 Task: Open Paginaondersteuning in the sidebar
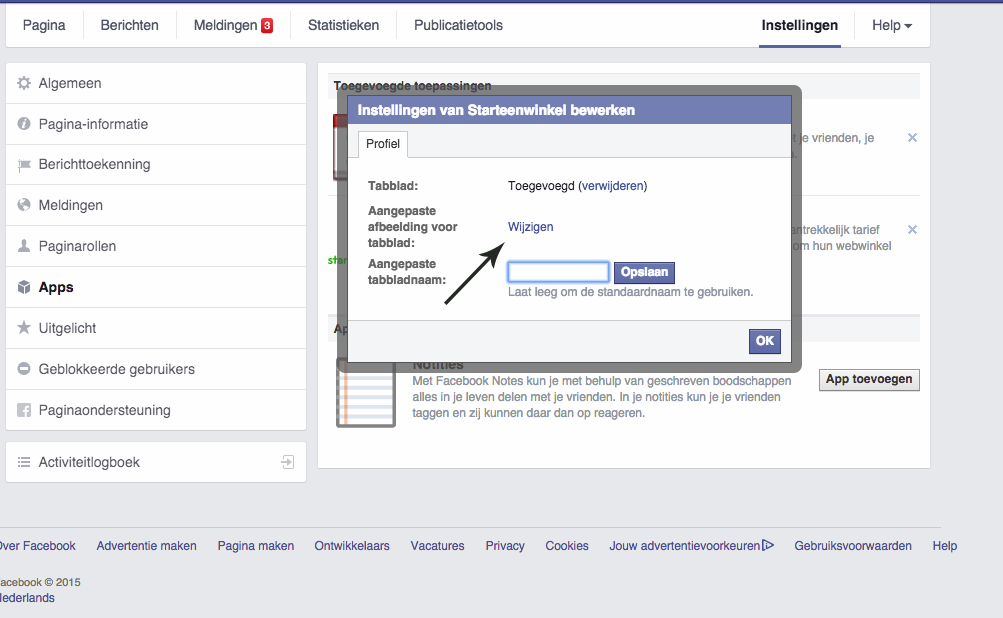(156, 410)
